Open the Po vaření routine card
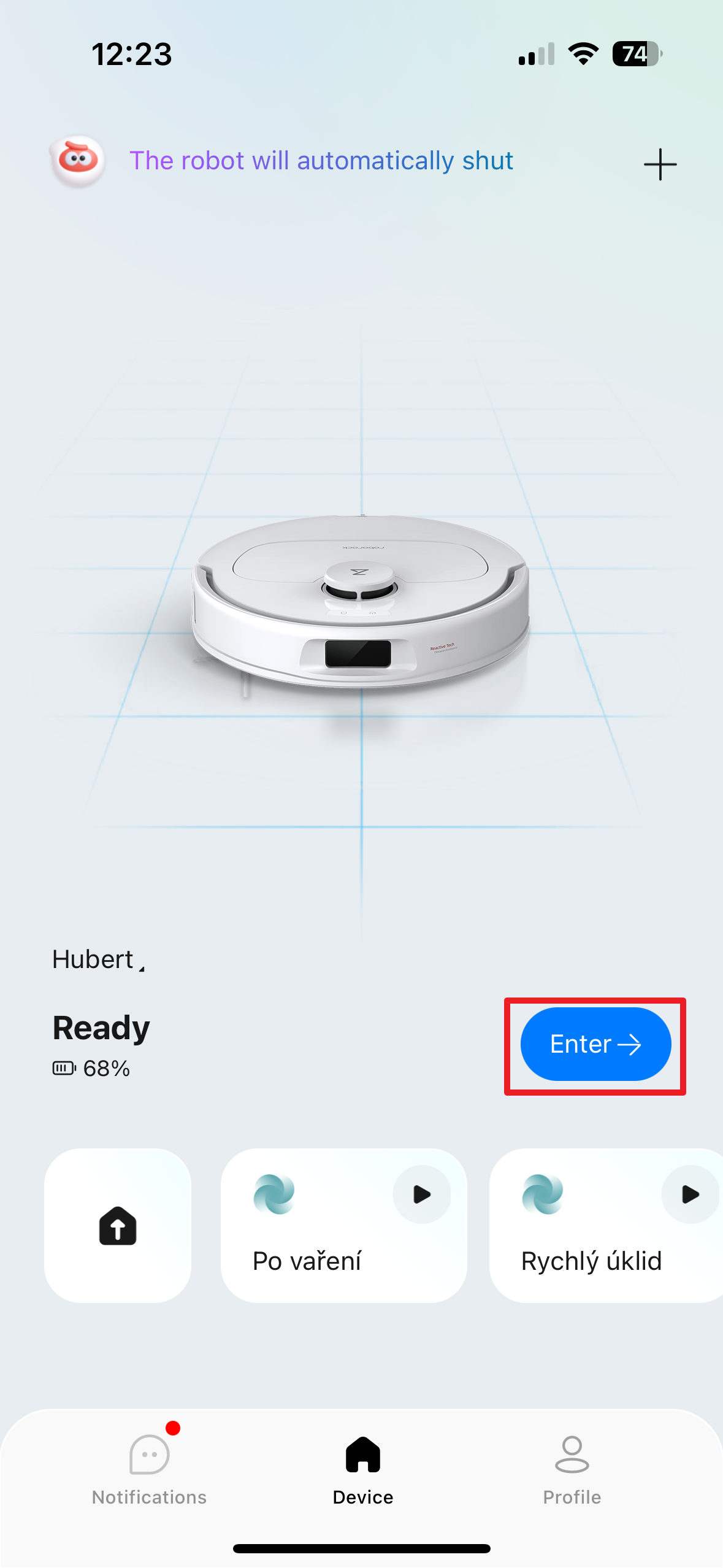The image size is (723, 1568). pyautogui.click(x=343, y=1225)
